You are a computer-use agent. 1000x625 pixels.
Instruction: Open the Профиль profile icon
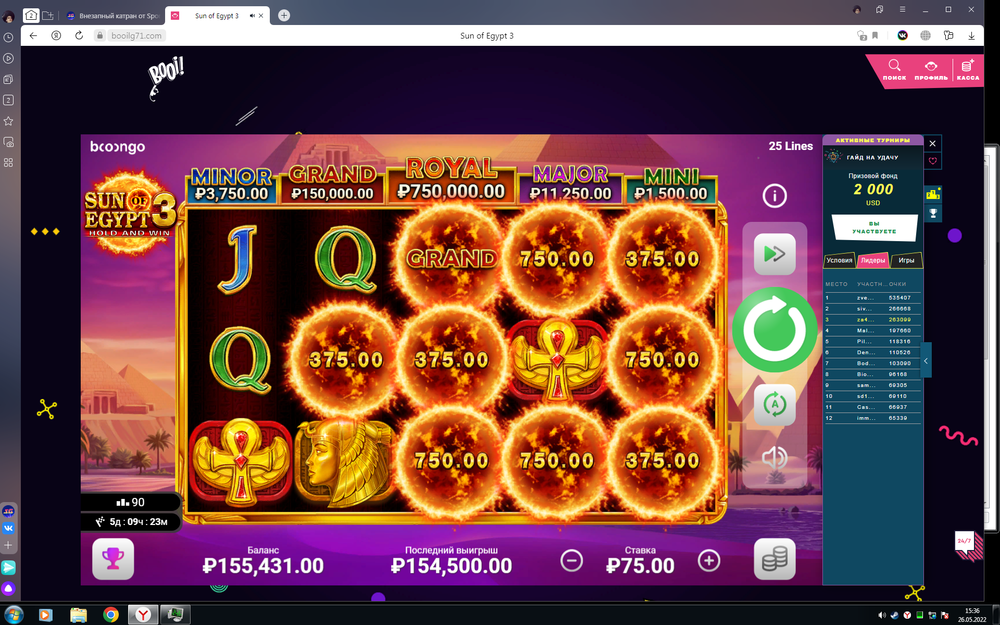tap(931, 70)
